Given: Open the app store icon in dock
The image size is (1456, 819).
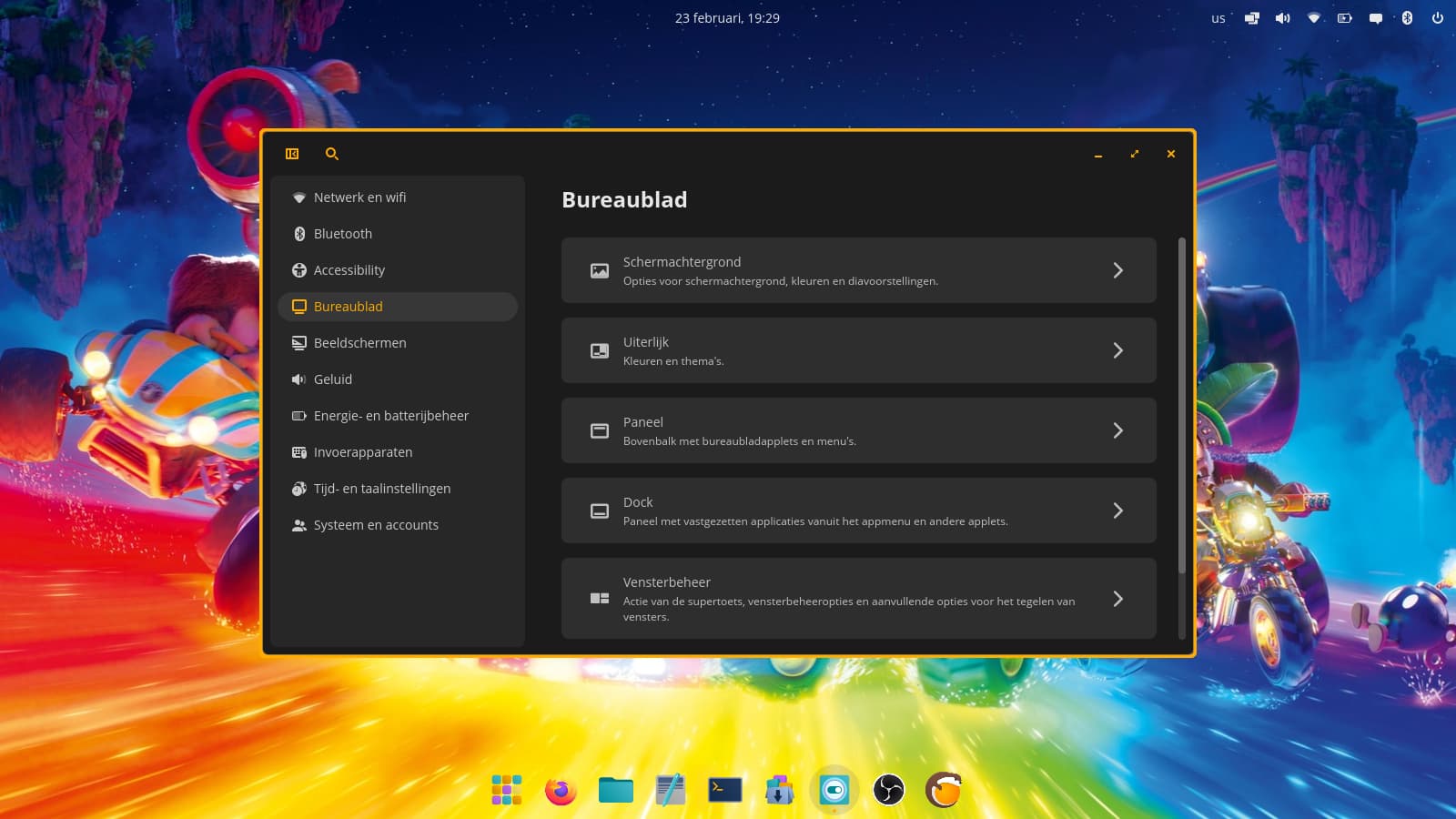Looking at the screenshot, I should point(780,790).
